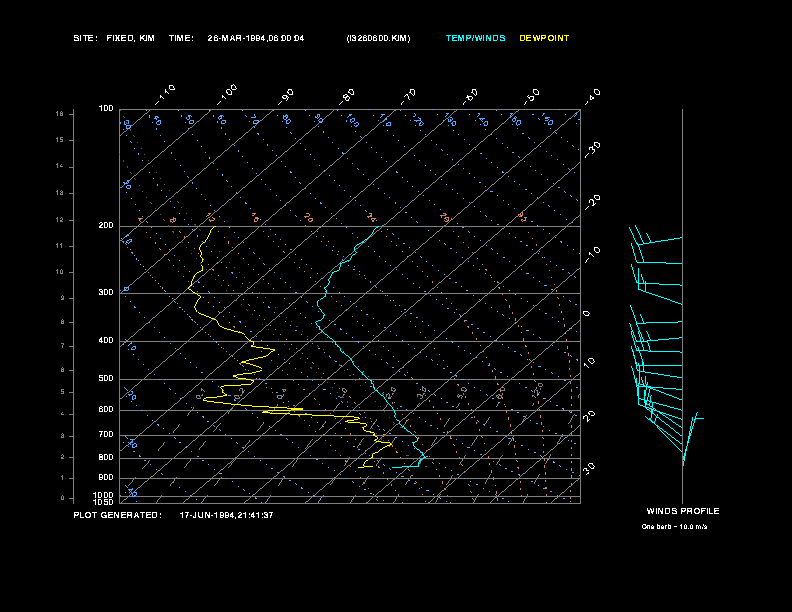
Task: Click the 1000 pressure level label
Action: (x=104, y=495)
